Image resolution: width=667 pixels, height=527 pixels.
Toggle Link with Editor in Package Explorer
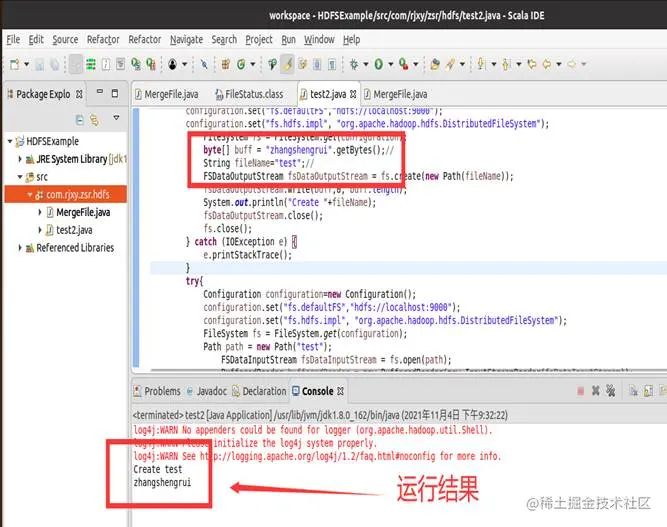[x=94, y=120]
